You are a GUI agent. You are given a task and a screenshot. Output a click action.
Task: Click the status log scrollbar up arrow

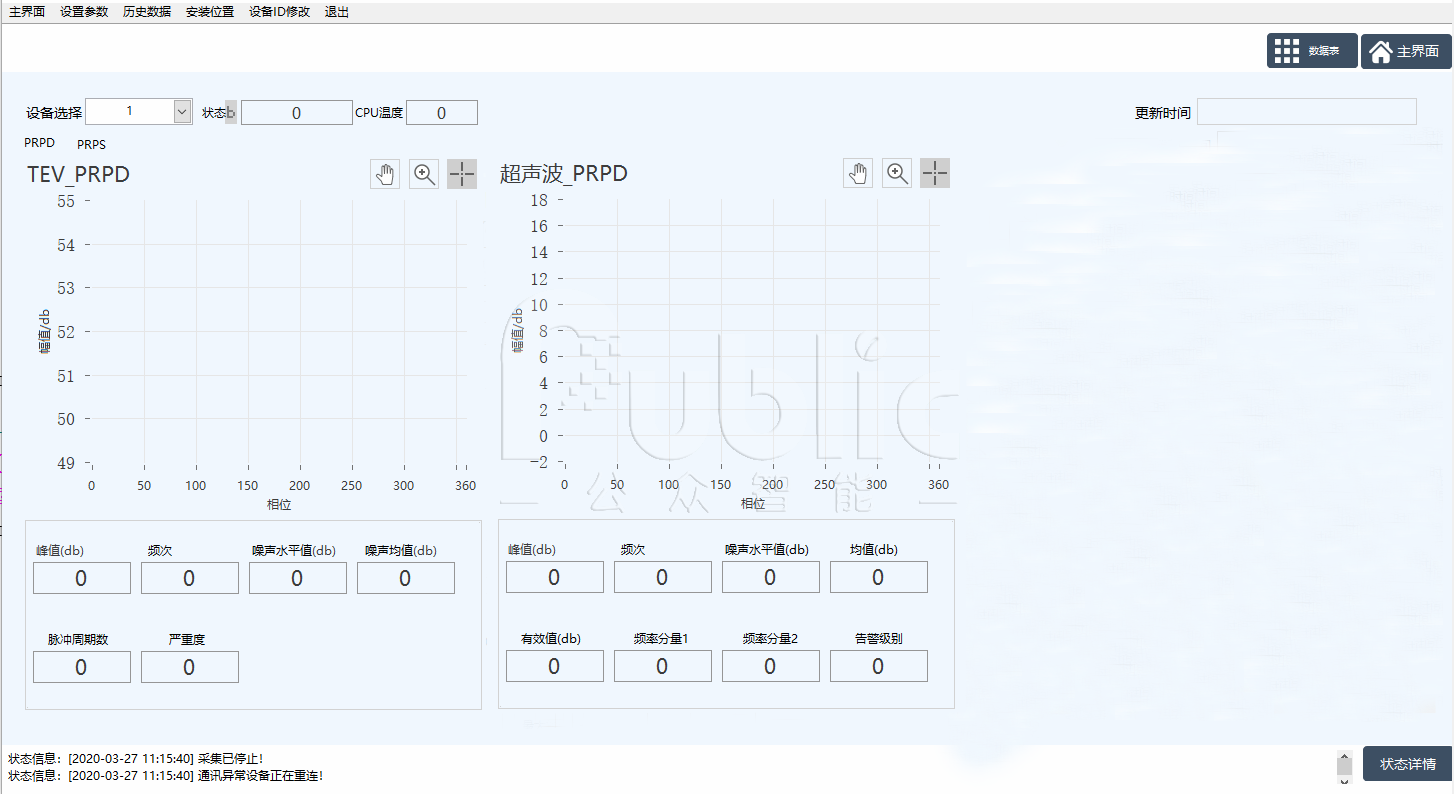[1344, 756]
